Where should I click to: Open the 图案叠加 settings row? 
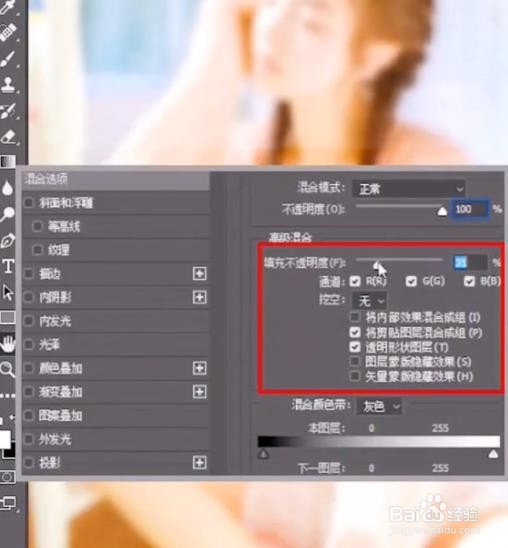click(115, 416)
